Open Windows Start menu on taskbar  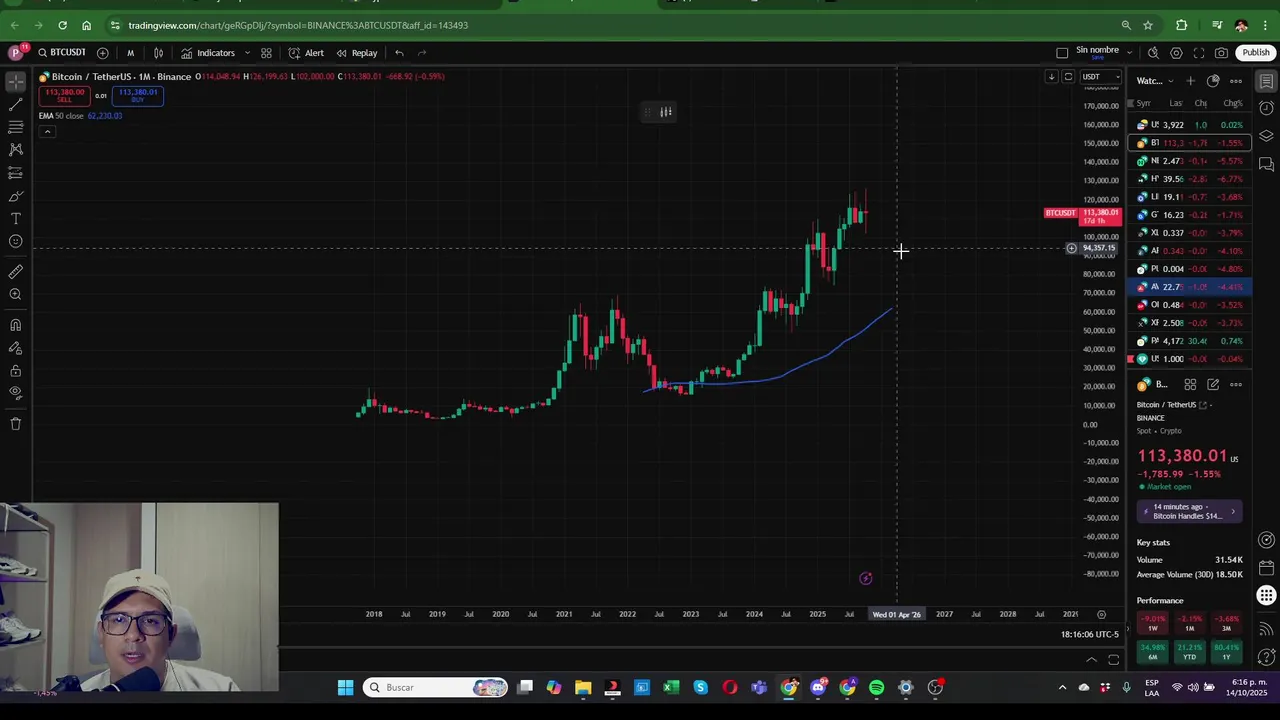pos(345,687)
